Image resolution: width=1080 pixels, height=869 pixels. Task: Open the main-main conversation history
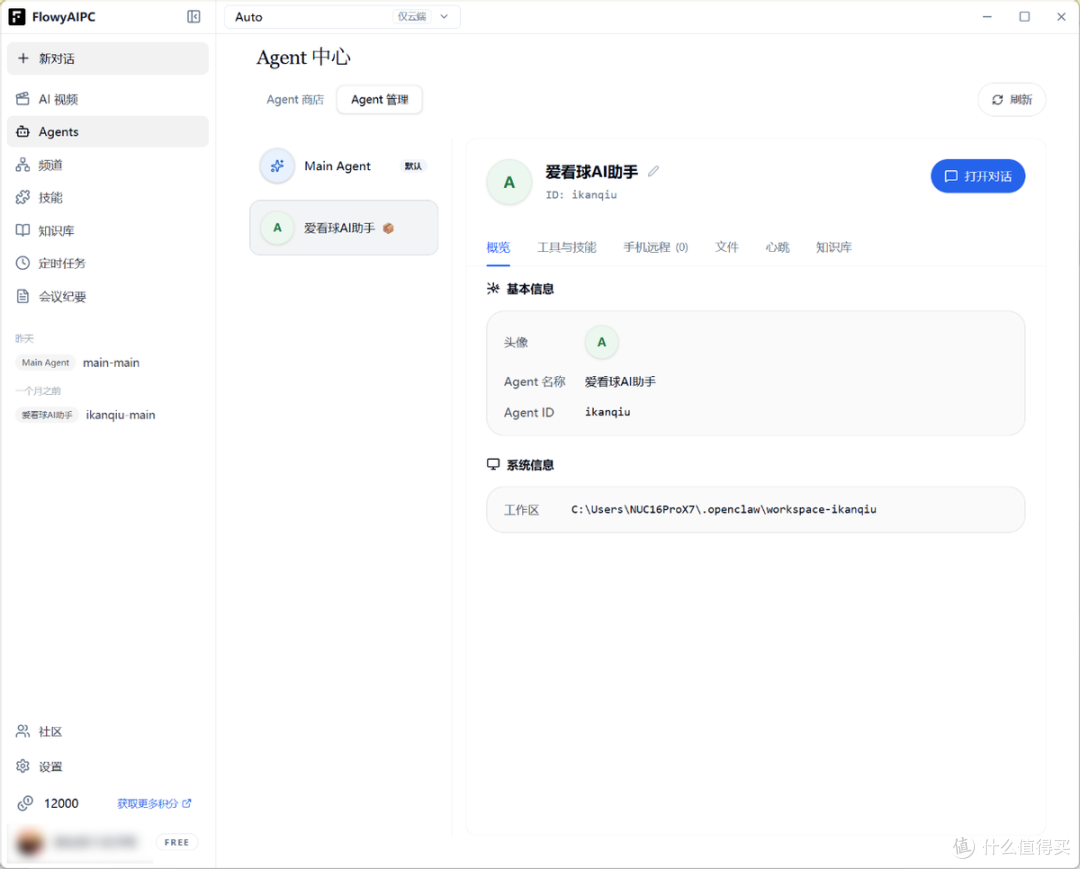[111, 363]
